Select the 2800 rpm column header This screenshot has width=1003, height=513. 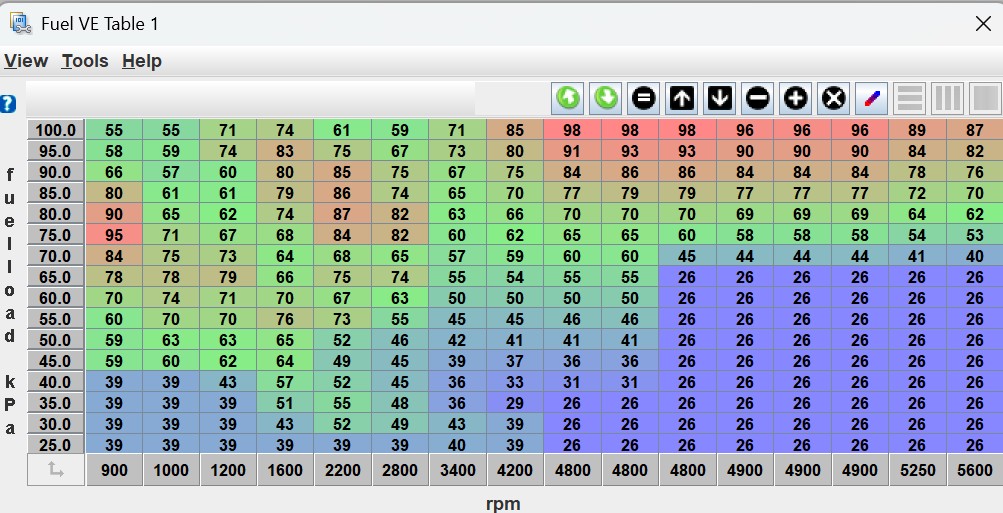(400, 470)
